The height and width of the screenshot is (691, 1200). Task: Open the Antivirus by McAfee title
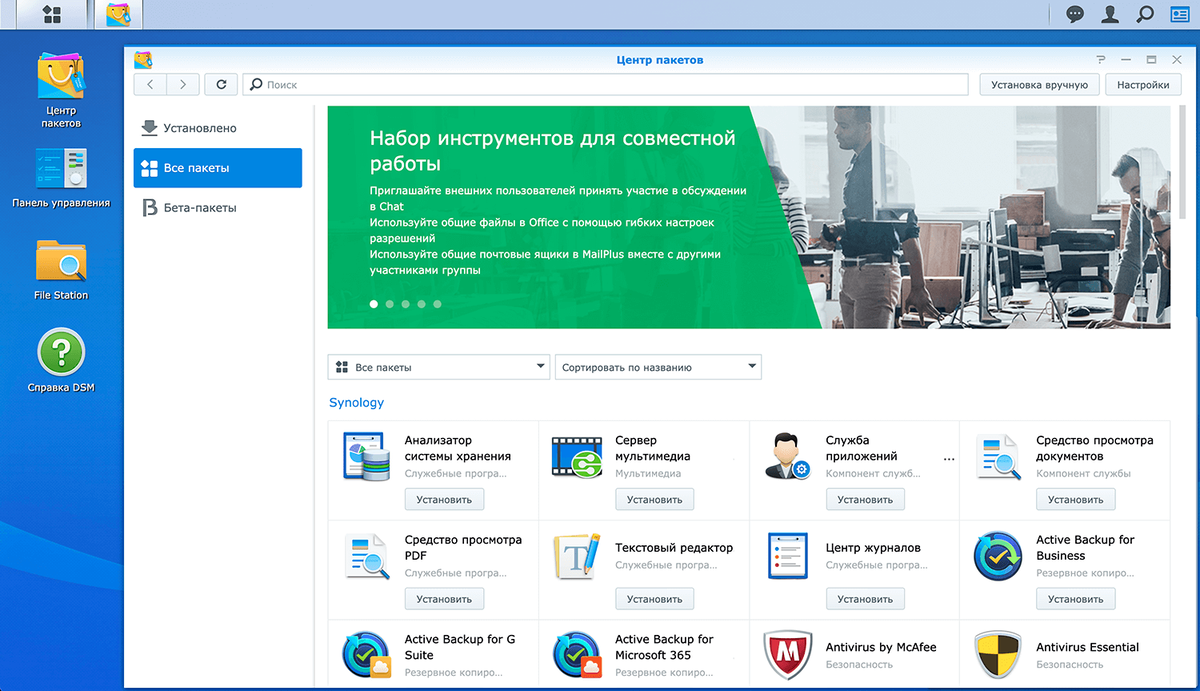[x=881, y=647]
